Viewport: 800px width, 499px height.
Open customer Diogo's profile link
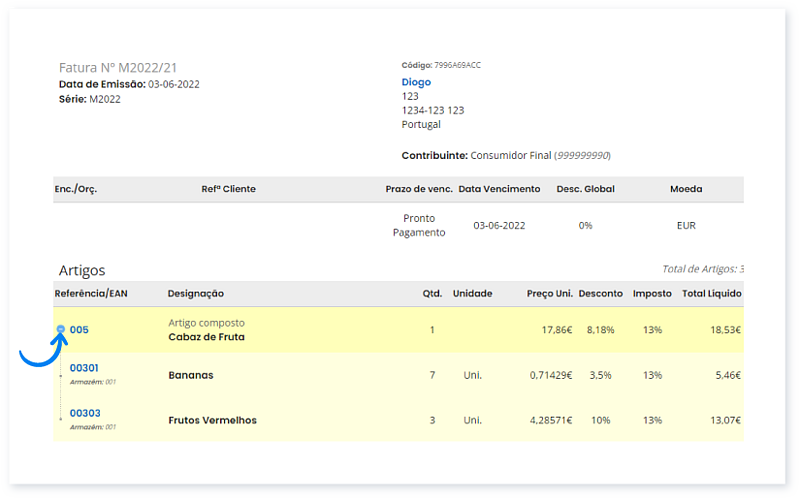(x=415, y=82)
